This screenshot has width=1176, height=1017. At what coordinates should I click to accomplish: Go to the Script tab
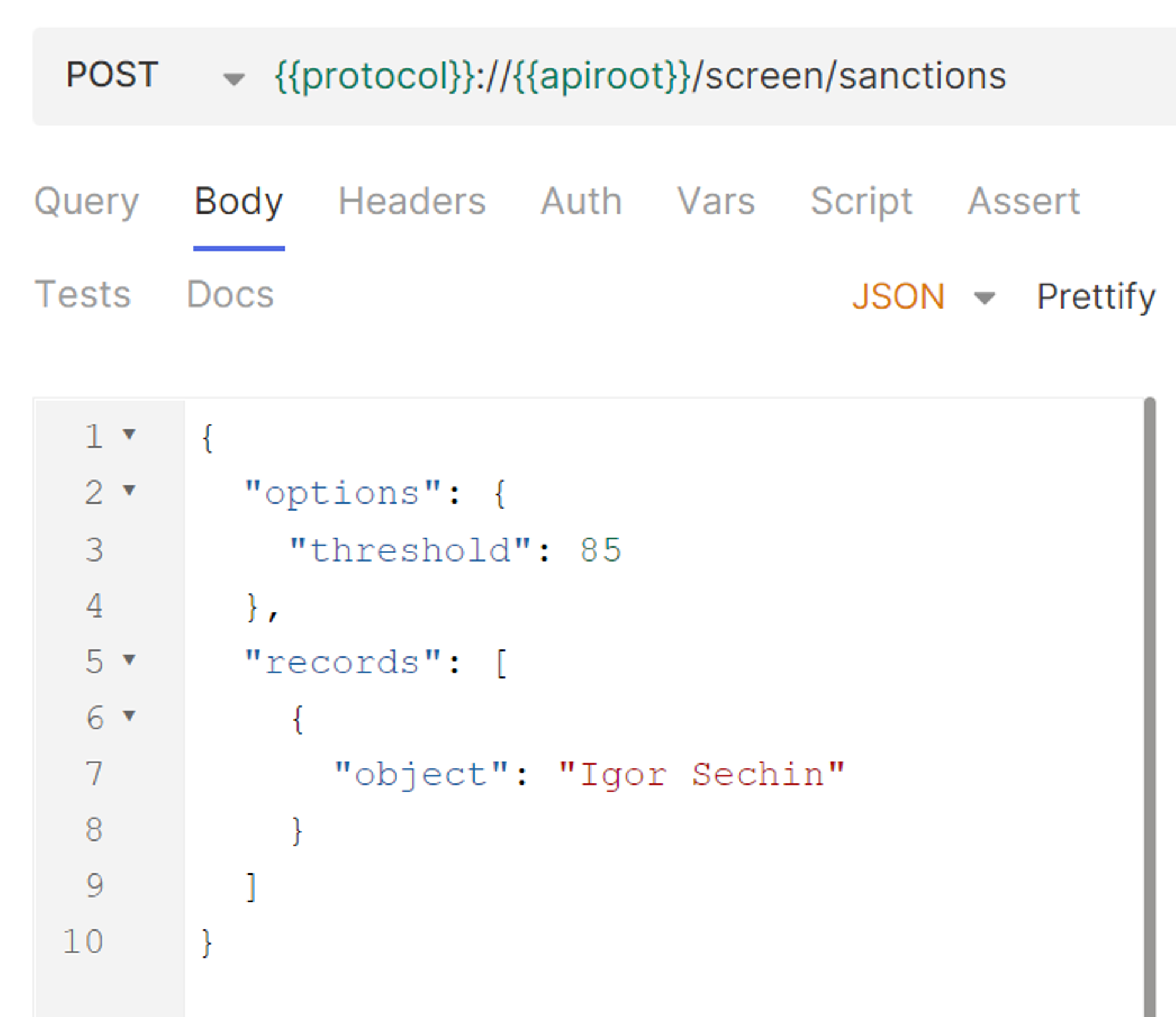coord(861,202)
